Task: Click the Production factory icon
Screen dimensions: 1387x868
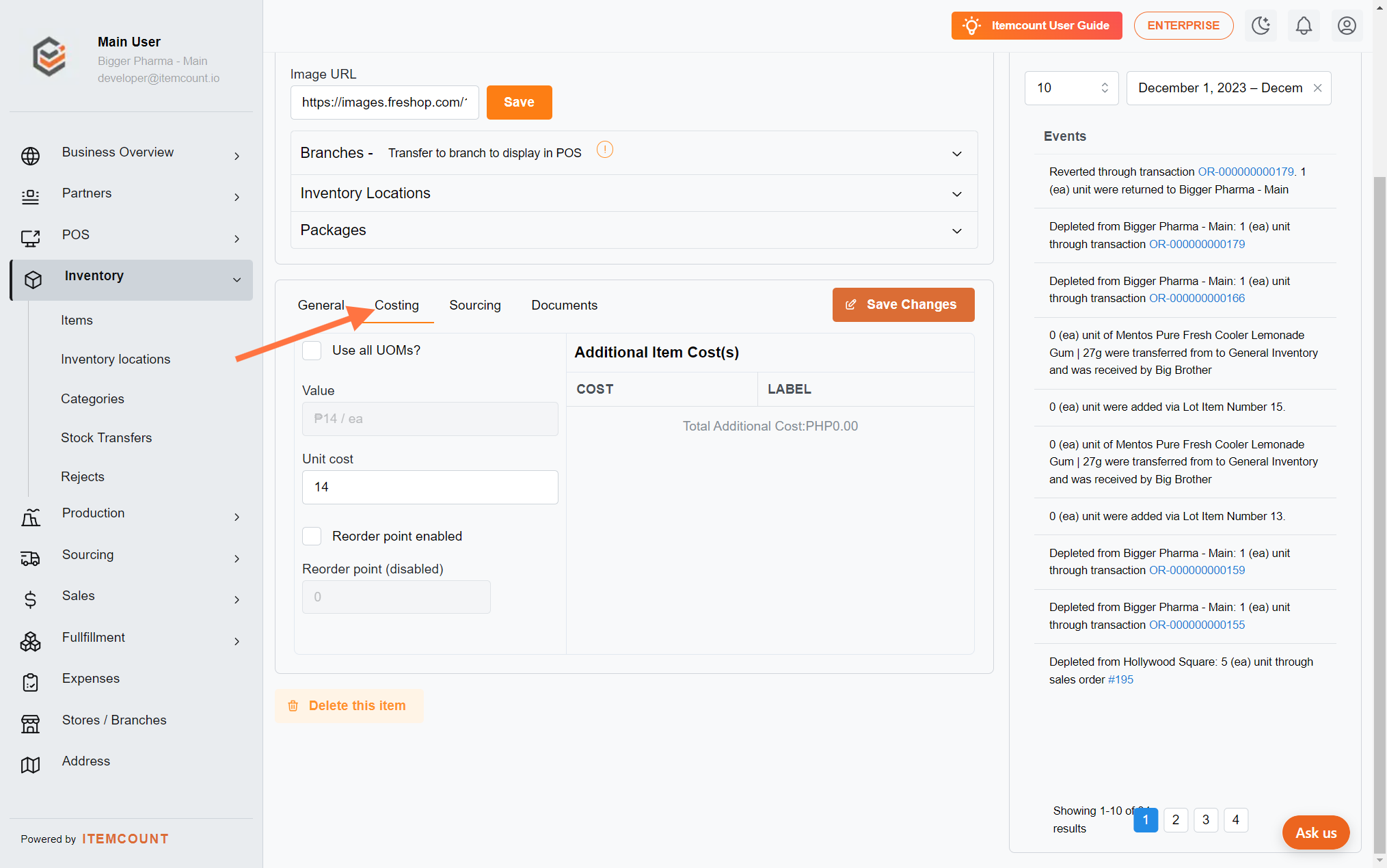Action: [x=30, y=517]
